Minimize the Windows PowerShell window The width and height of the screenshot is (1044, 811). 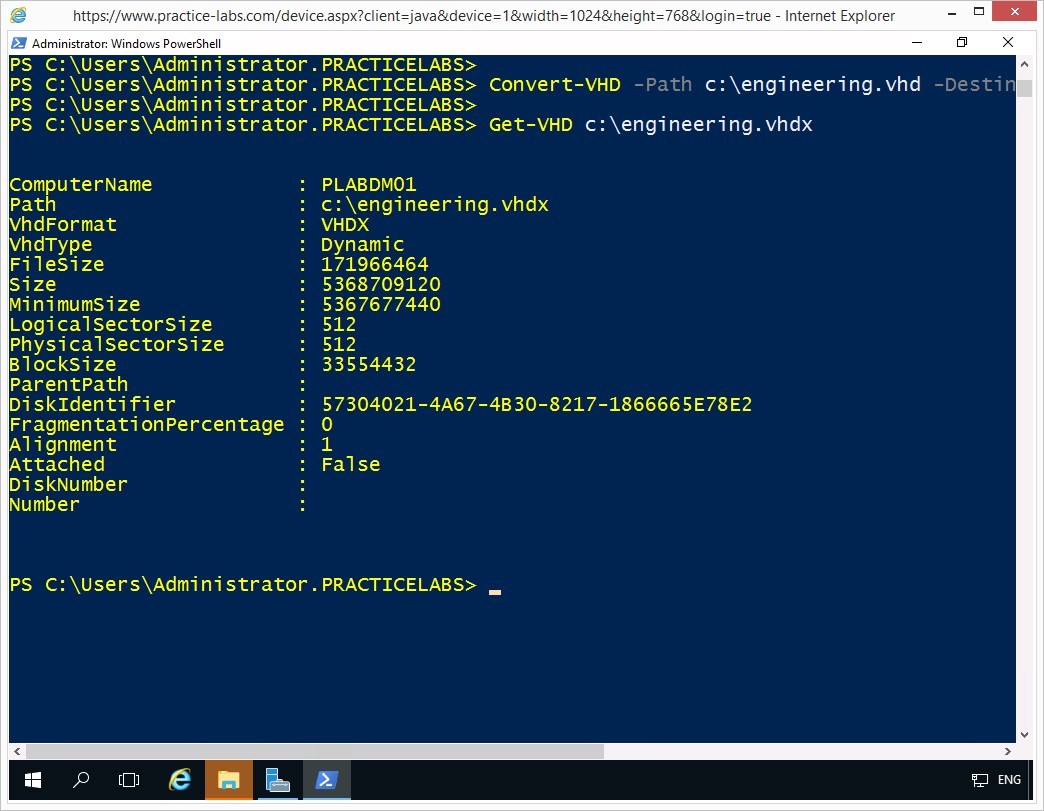click(916, 43)
